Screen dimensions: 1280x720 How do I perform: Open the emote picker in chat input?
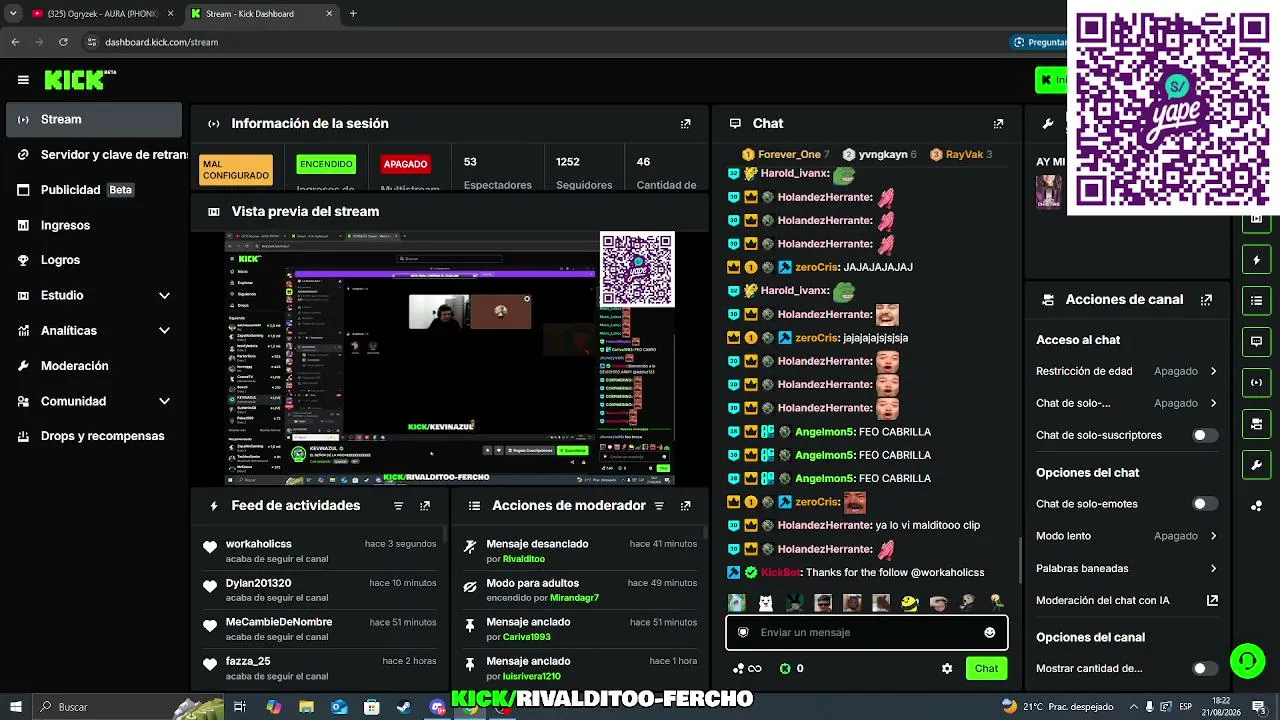coord(990,632)
